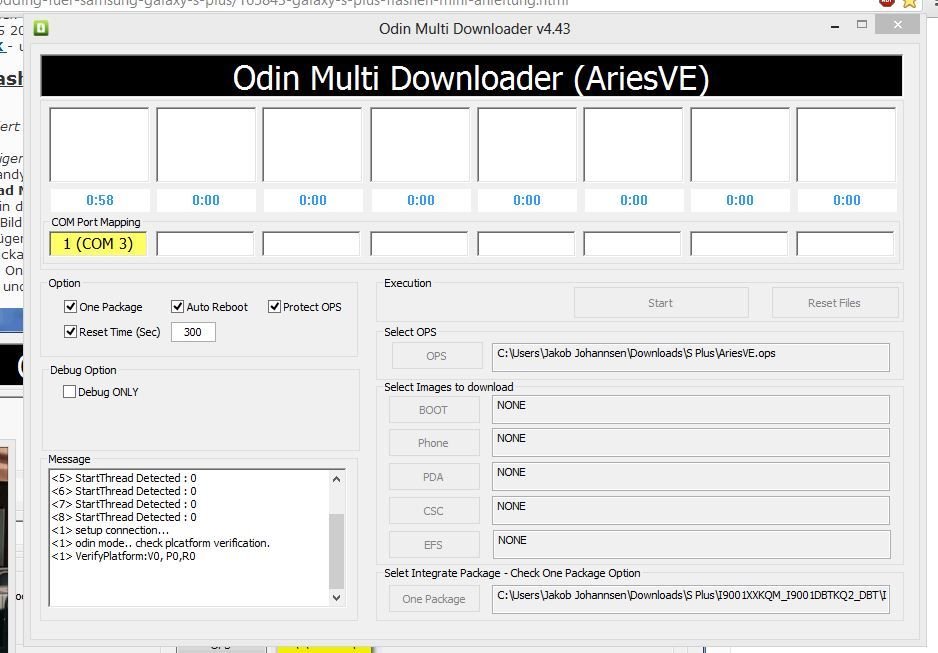Screen dimensions: 938x653
Task: Click the BOOT path field showing NONE
Action: coord(690,410)
